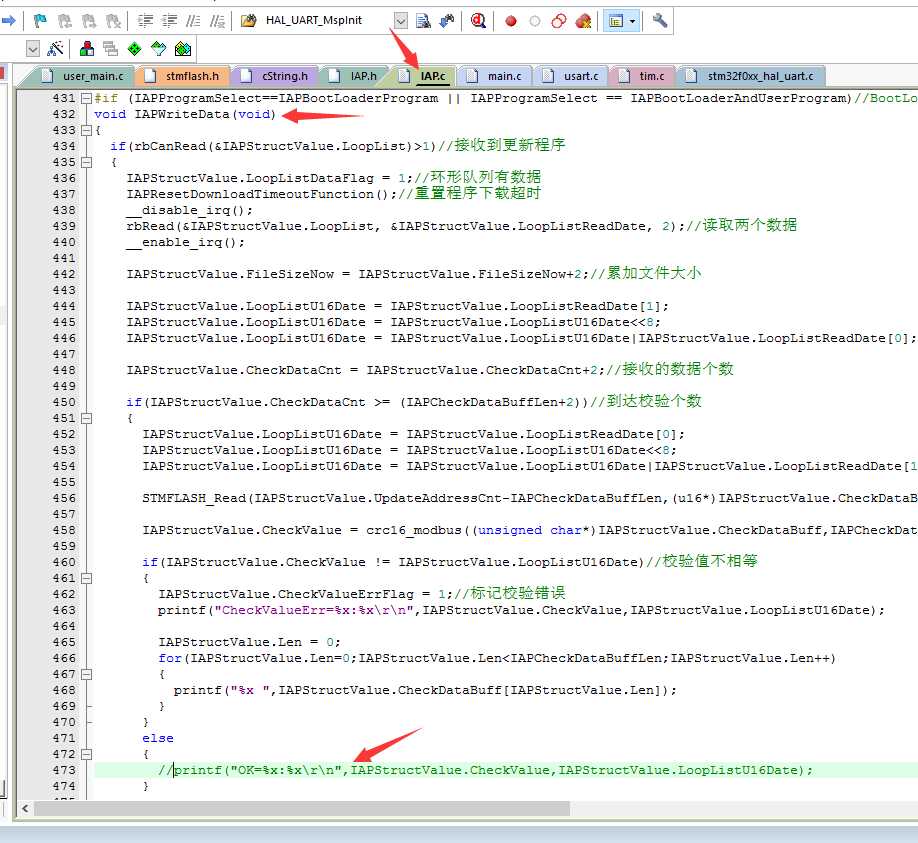Disable all breakpoints icon
The height and width of the screenshot is (843, 918).
click(559, 22)
